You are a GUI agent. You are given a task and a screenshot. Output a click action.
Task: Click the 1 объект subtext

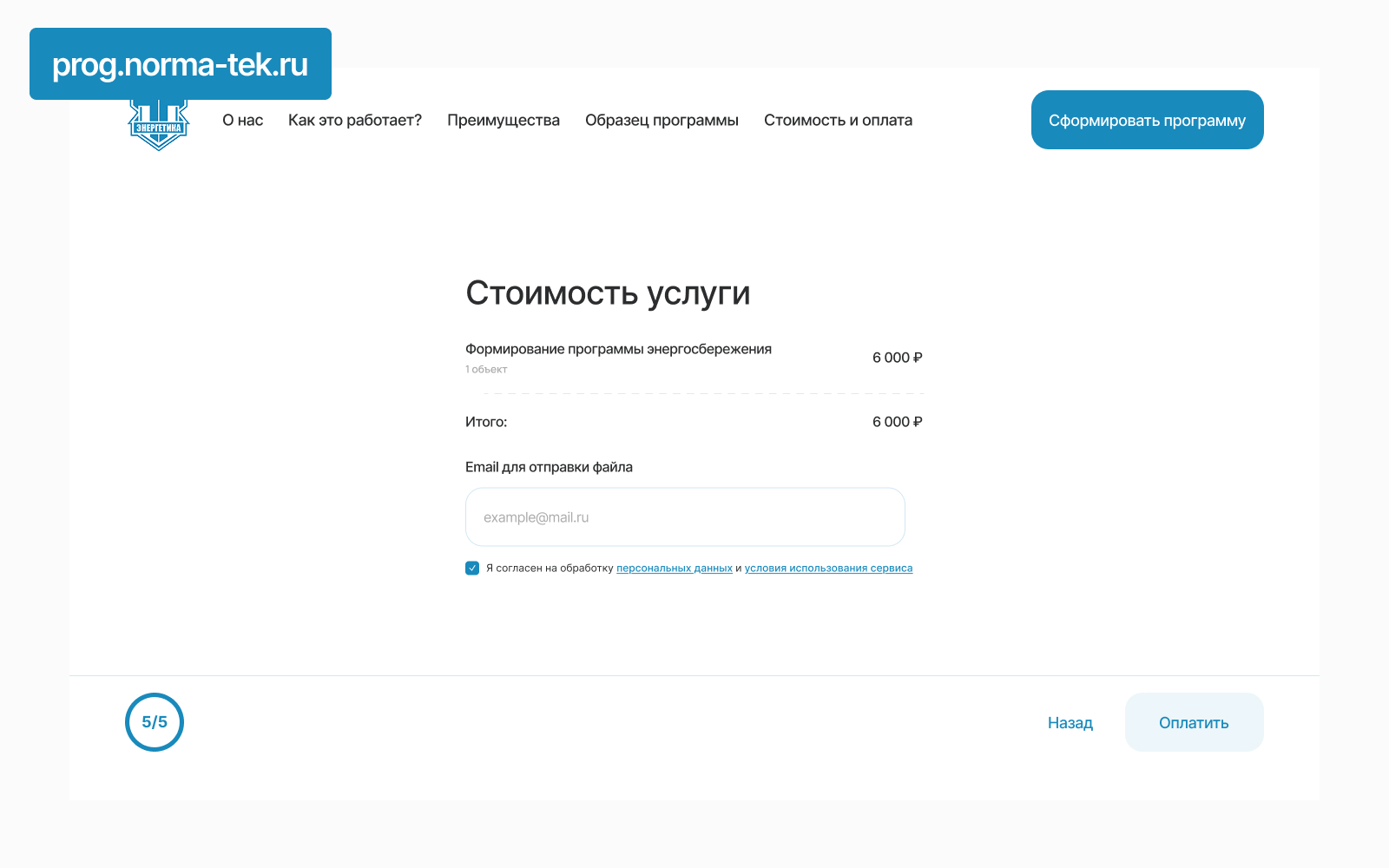pyautogui.click(x=486, y=370)
